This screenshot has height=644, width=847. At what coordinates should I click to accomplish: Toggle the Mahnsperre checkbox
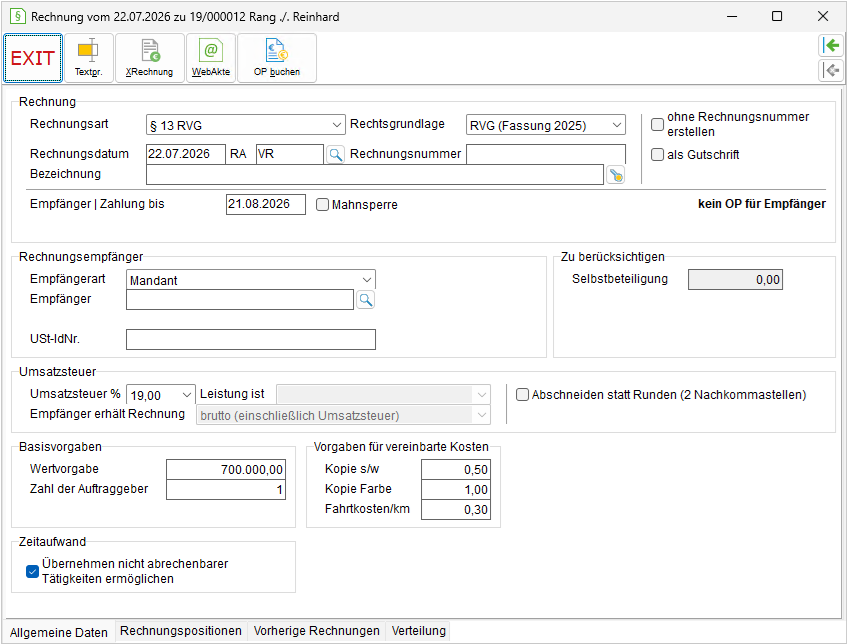pos(322,205)
